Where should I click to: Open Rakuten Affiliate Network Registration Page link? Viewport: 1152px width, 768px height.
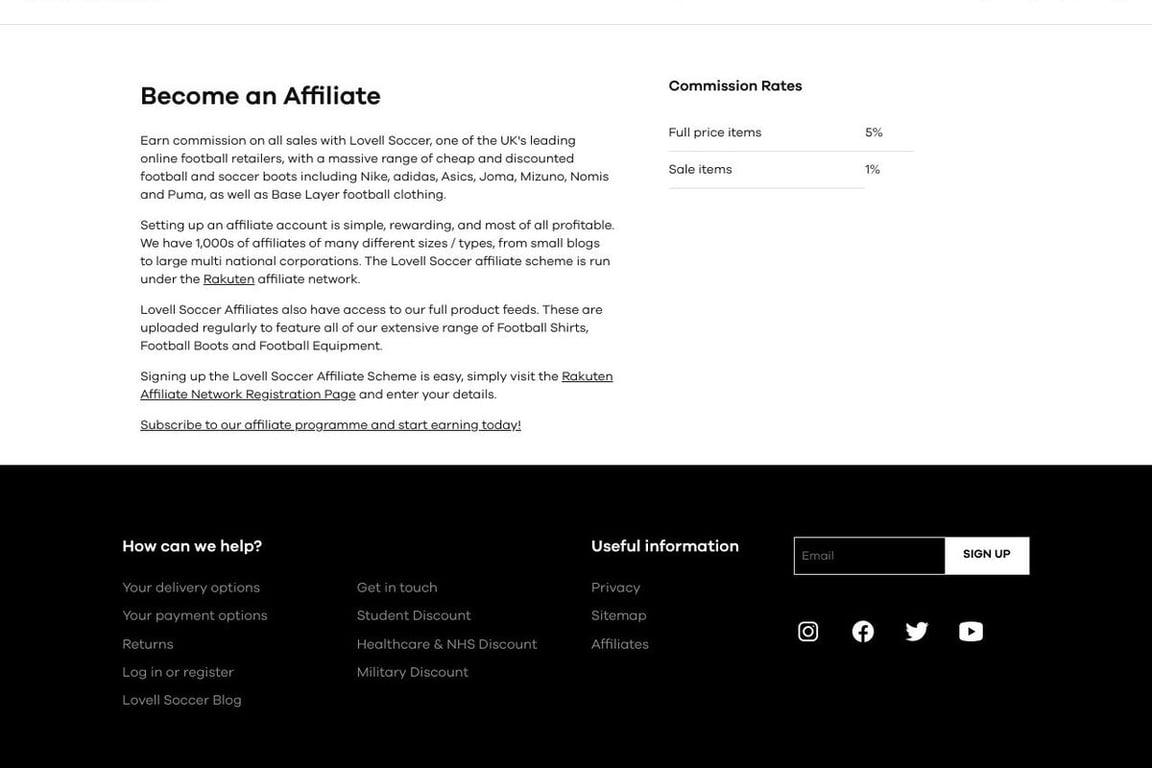pyautogui.click(x=248, y=394)
